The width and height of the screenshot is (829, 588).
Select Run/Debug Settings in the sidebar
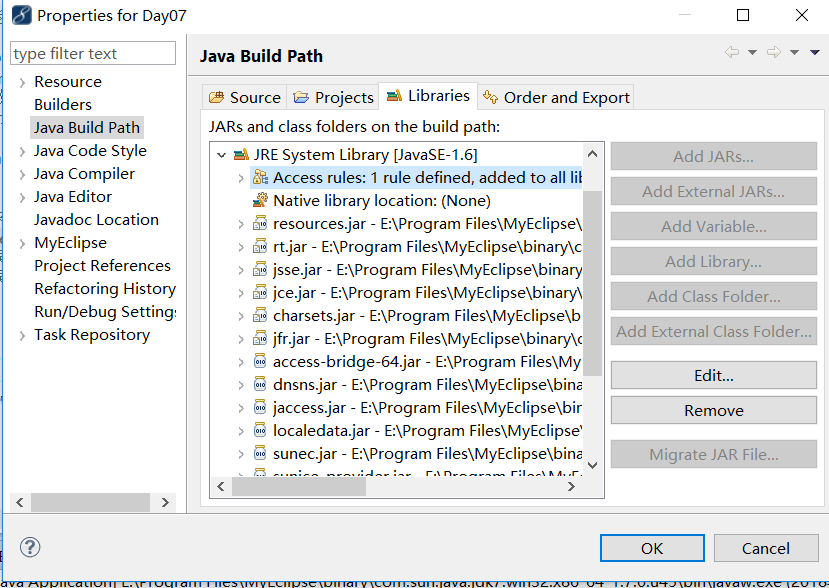point(105,311)
